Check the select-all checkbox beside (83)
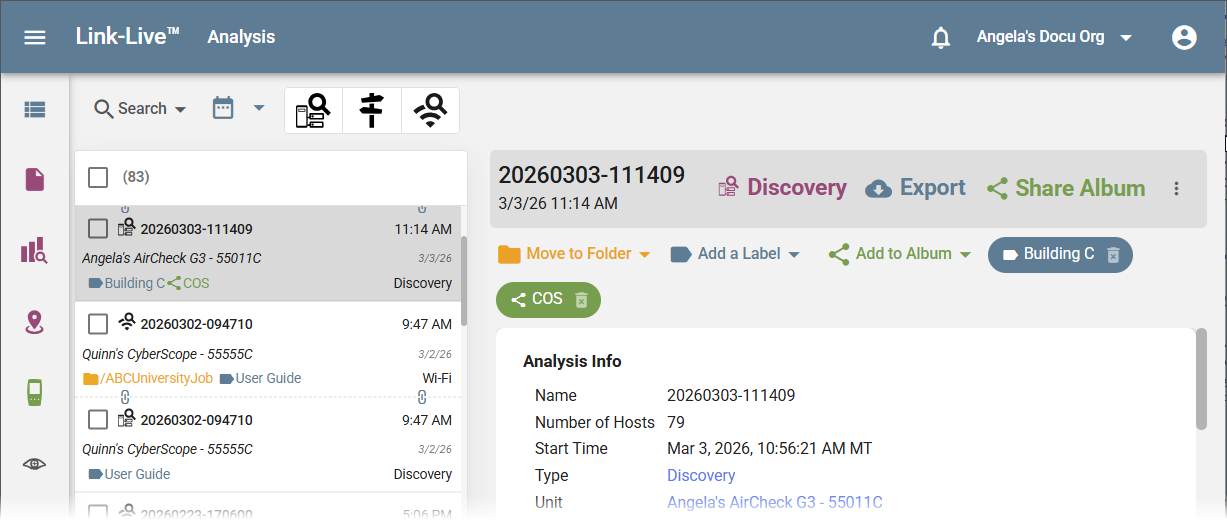This screenshot has height=520, width=1227. click(x=98, y=177)
